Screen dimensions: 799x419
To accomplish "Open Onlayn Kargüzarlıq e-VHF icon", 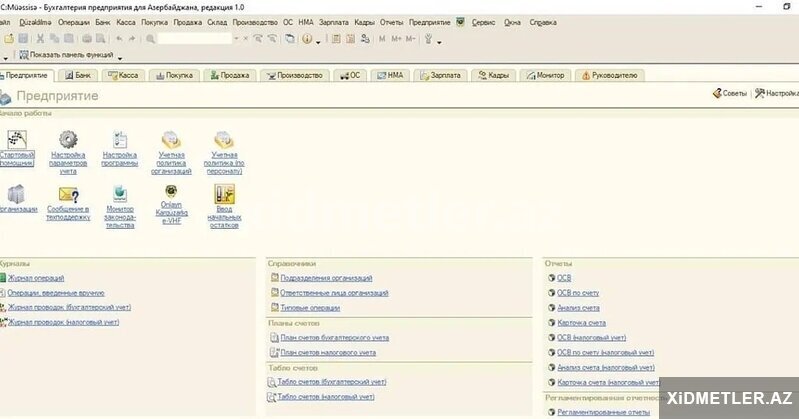I will point(171,192).
